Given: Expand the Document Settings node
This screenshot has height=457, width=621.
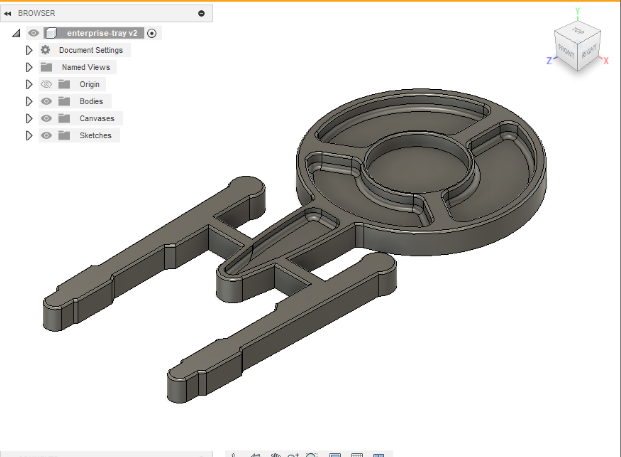Looking at the screenshot, I should click(30, 50).
